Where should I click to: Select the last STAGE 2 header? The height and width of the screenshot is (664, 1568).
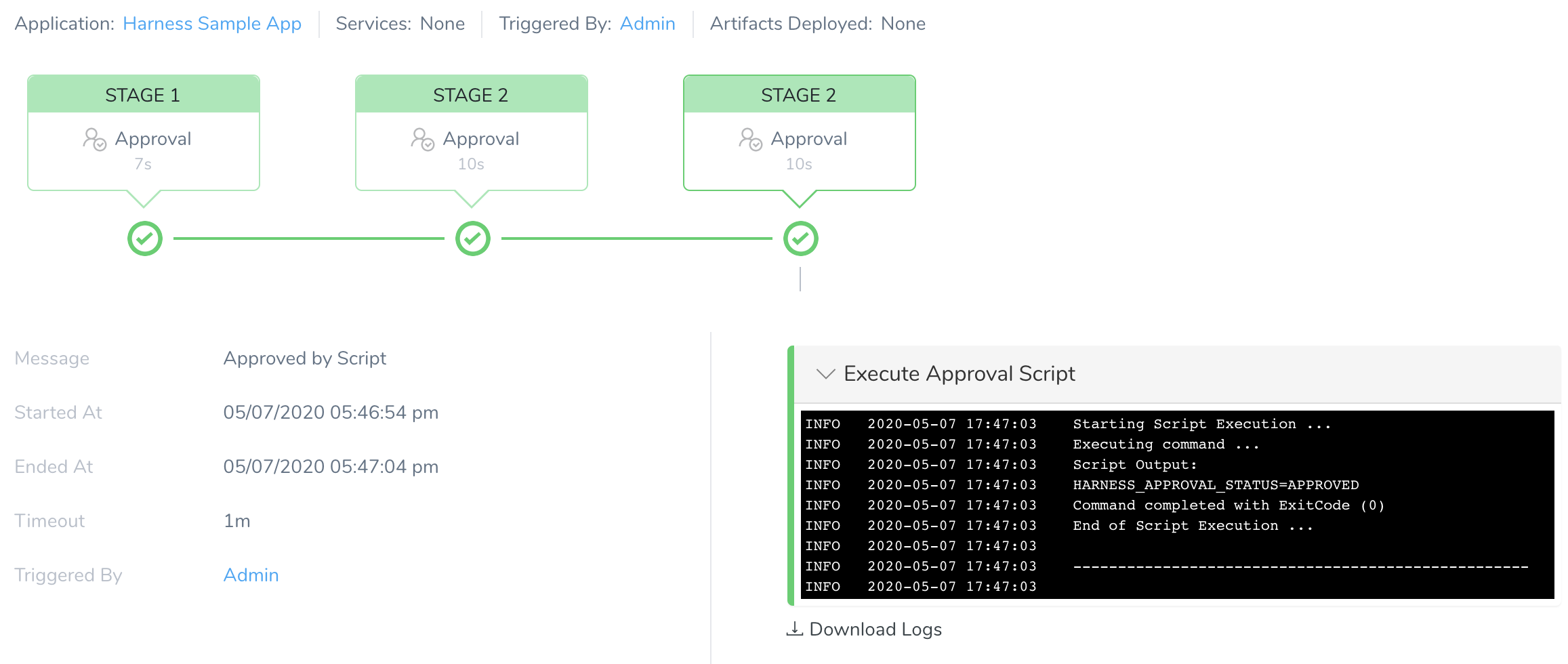(x=799, y=94)
